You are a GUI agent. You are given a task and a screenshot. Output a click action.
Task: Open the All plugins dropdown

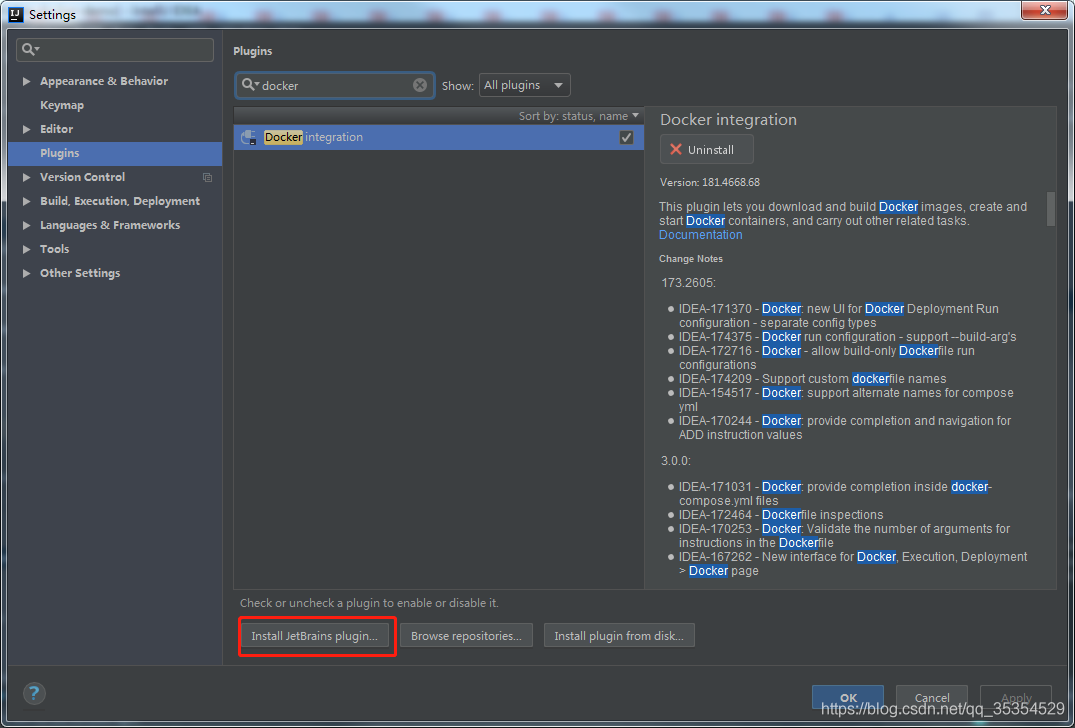coord(523,85)
